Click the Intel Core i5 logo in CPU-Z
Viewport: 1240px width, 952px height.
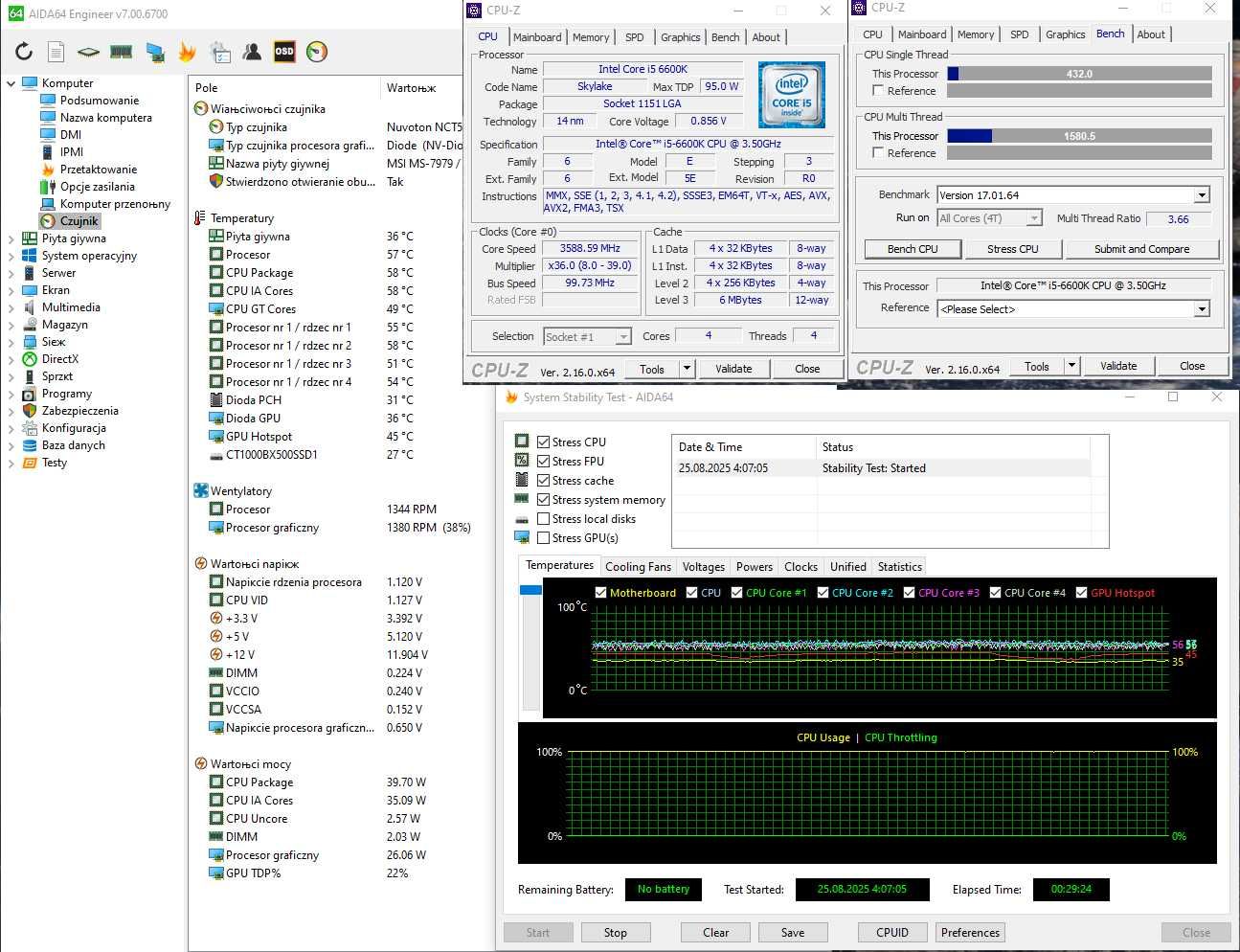[x=791, y=95]
